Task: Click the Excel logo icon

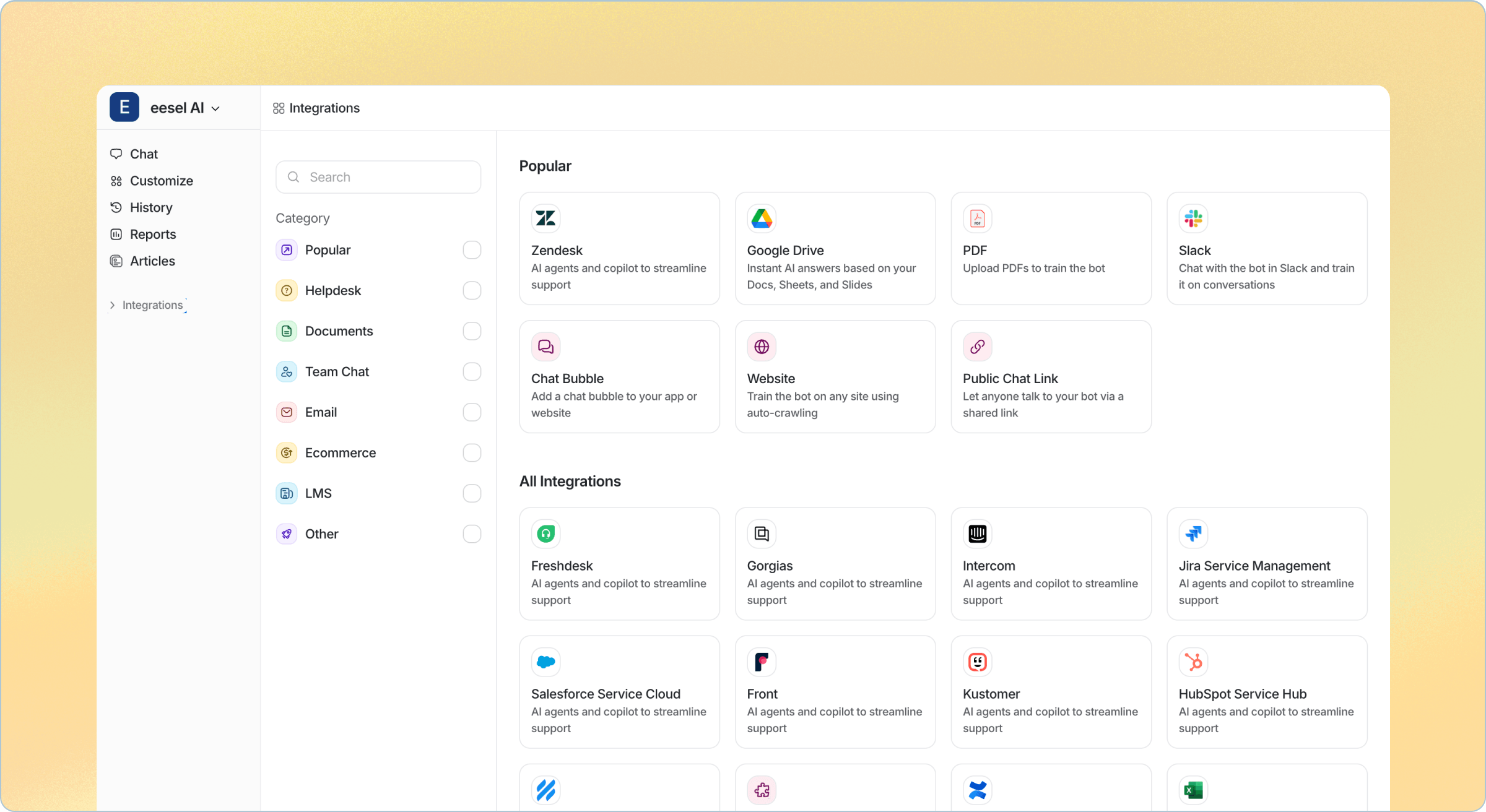Action: click(x=1193, y=790)
